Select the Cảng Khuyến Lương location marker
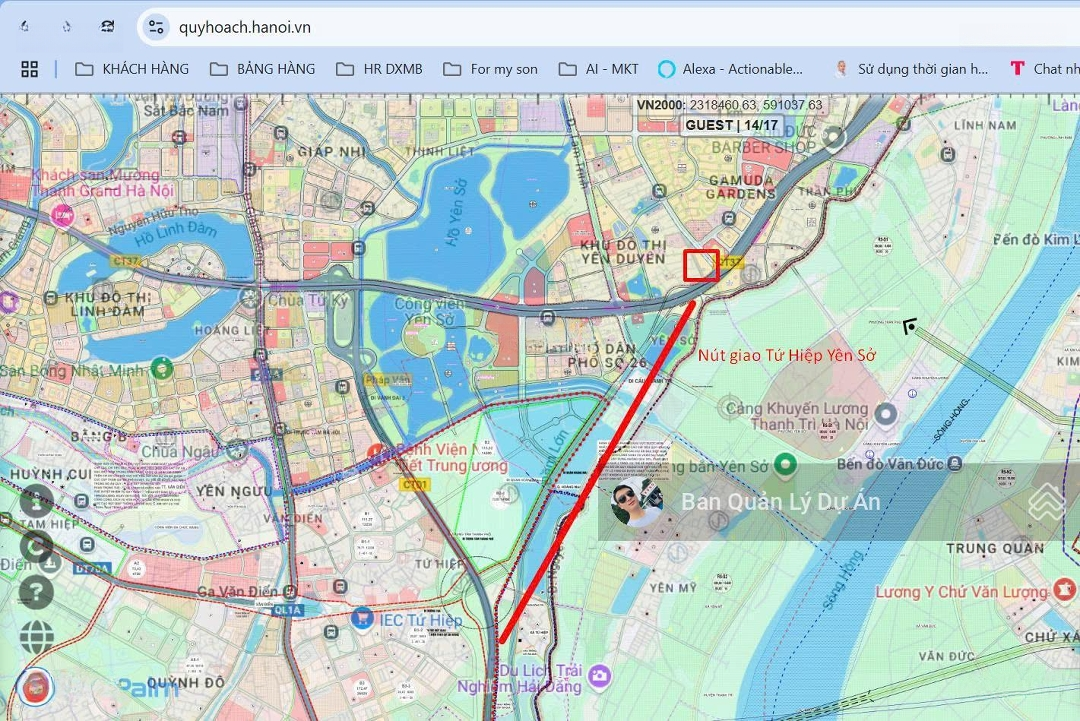The width and height of the screenshot is (1080, 721). click(x=885, y=414)
